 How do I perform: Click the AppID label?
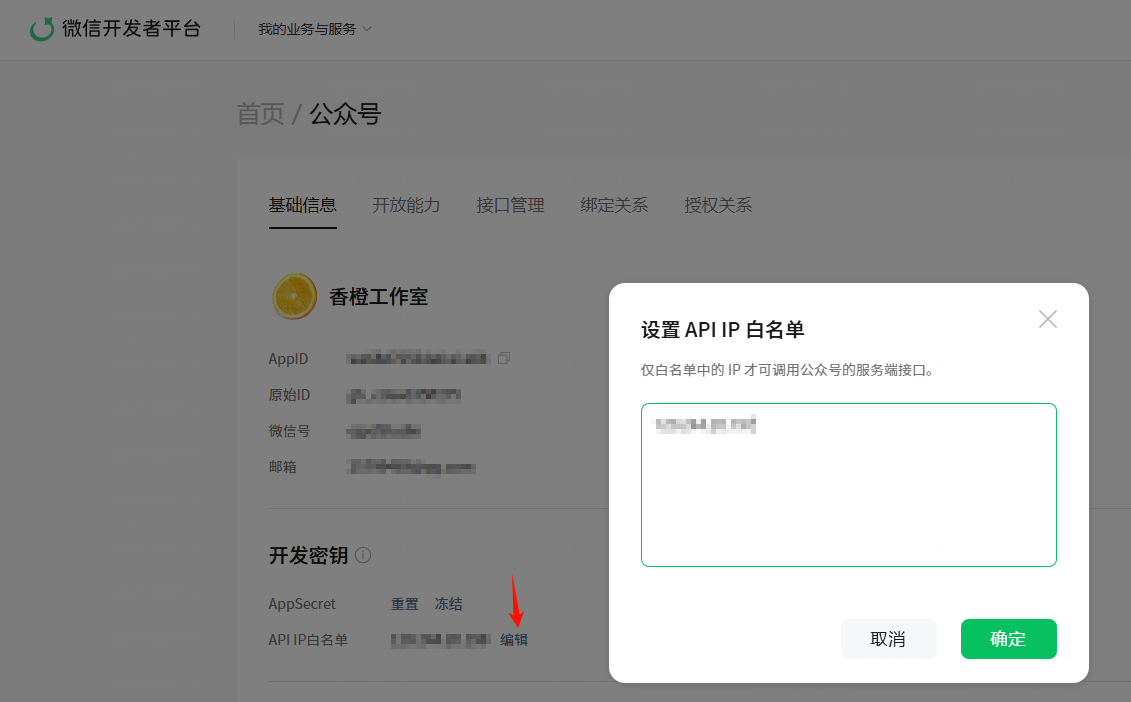tap(289, 359)
